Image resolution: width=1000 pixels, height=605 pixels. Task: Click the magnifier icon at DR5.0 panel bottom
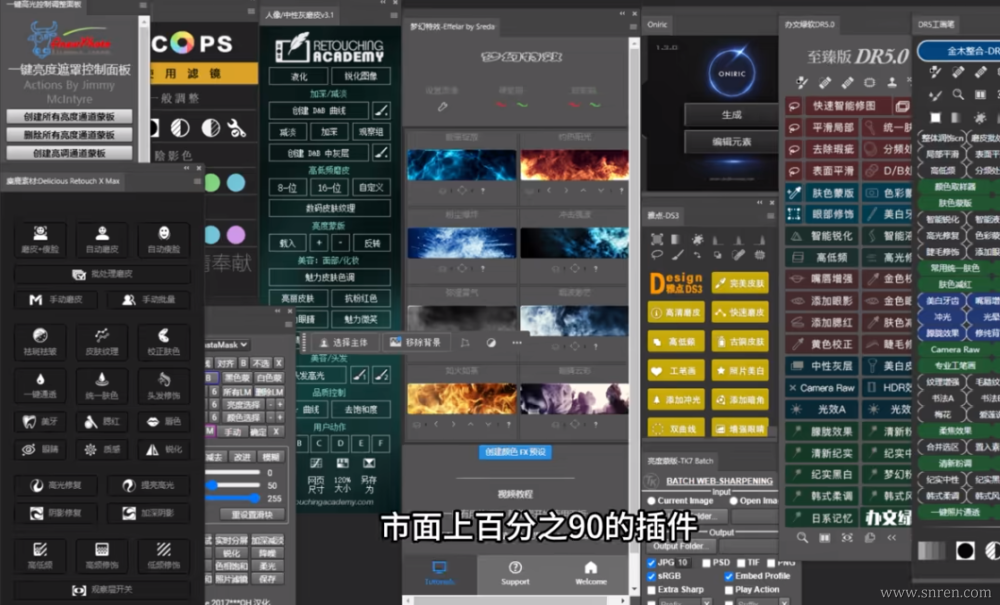coord(802,538)
